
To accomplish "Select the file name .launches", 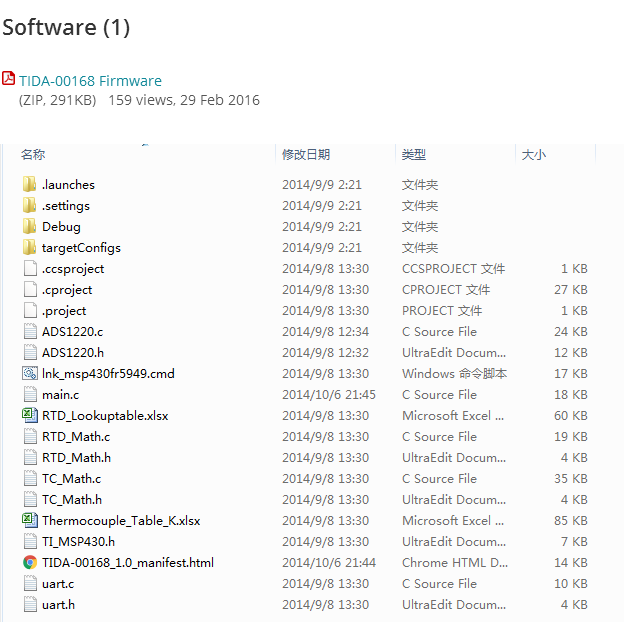I will (68, 184).
